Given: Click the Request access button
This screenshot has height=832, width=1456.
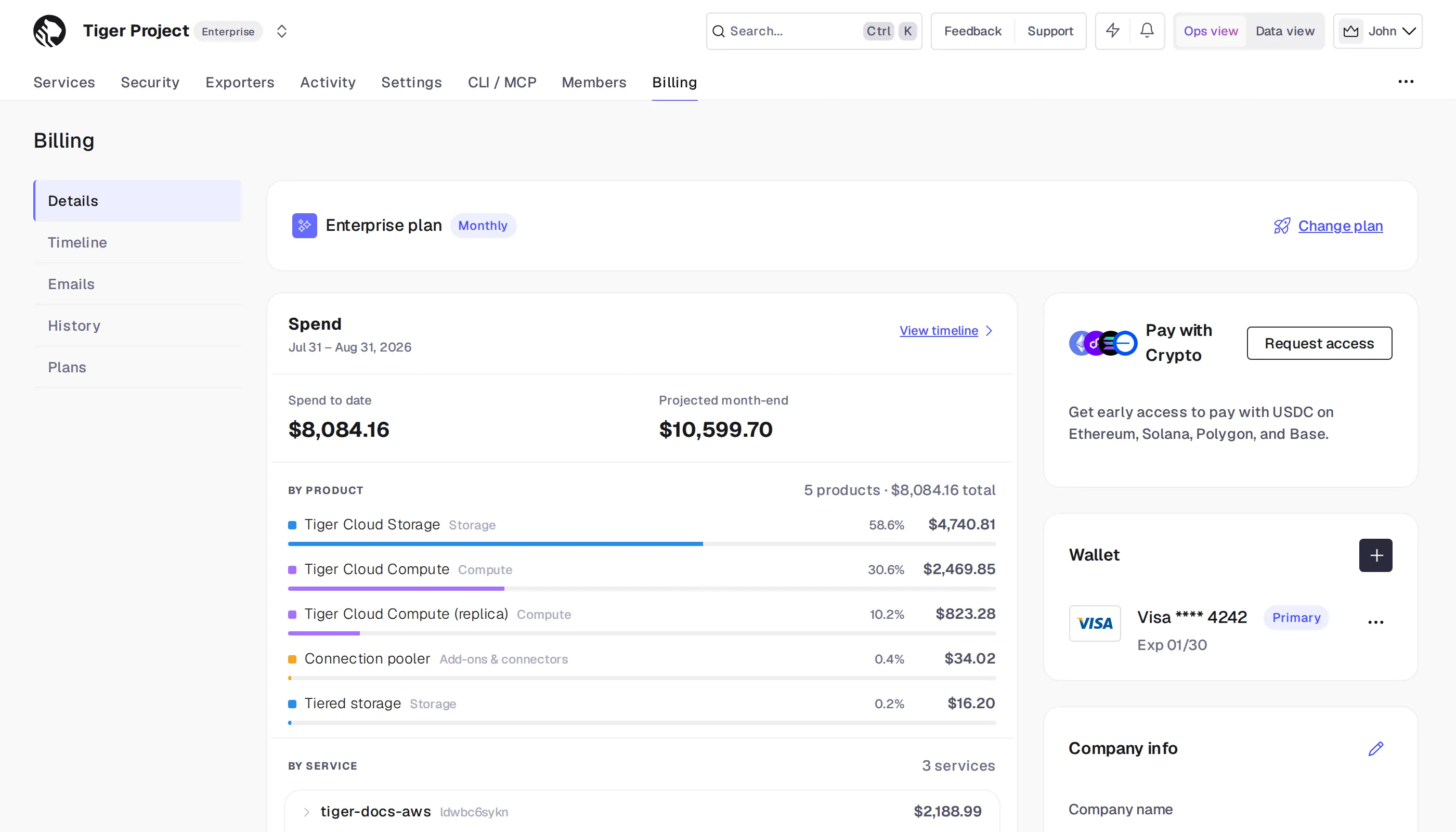Looking at the screenshot, I should coord(1319,343).
